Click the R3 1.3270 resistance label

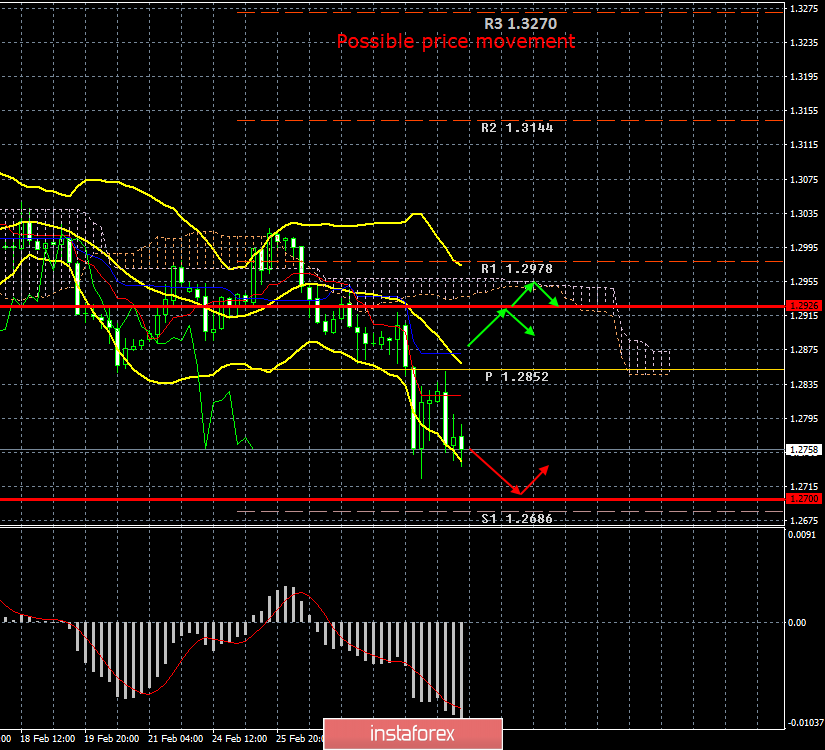[520, 24]
